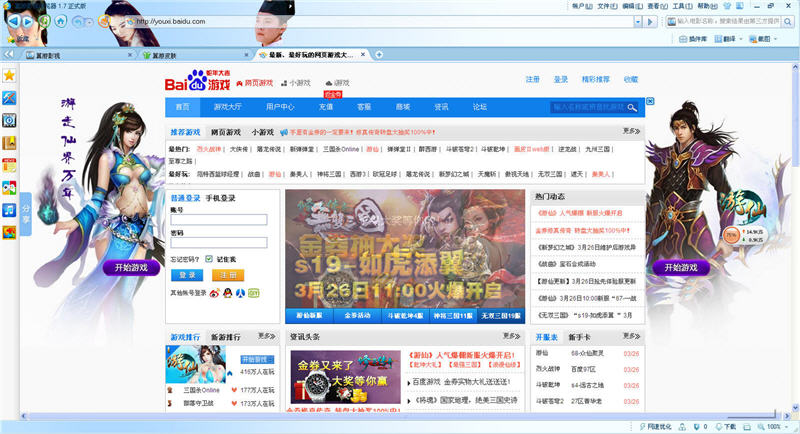Screen dimensions: 800x434
Task: Open the 帮助 menu
Action: click(707, 6)
